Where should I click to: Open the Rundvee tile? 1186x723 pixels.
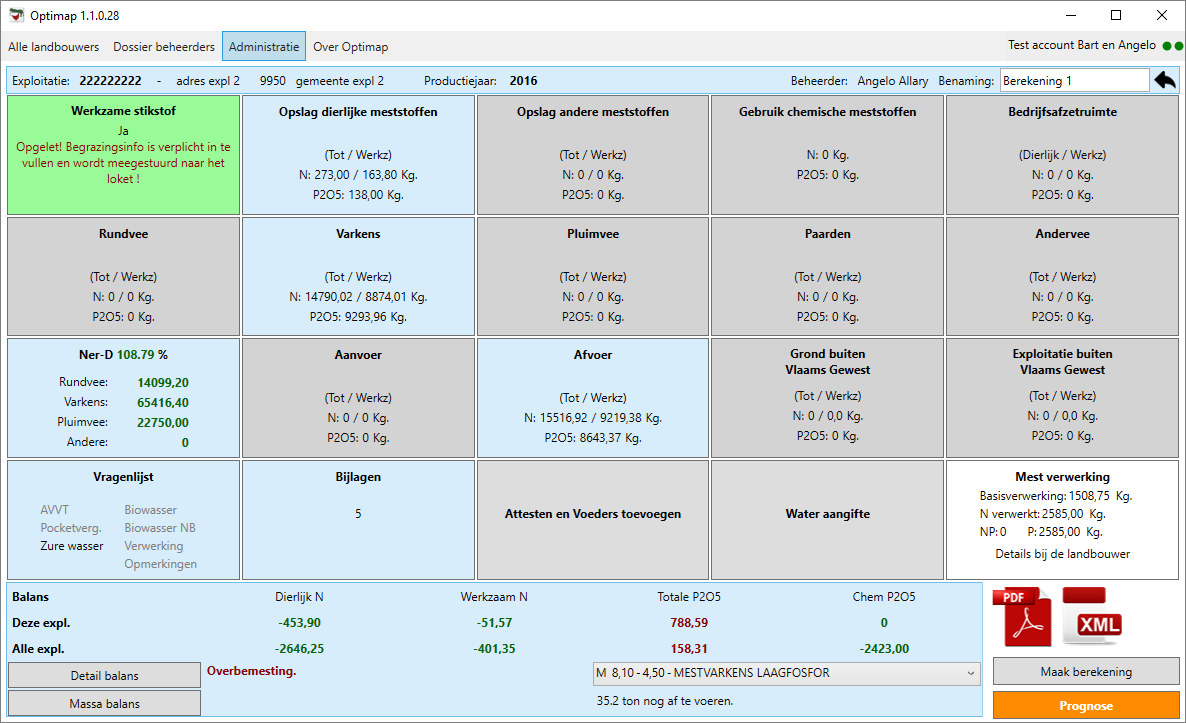click(x=123, y=277)
